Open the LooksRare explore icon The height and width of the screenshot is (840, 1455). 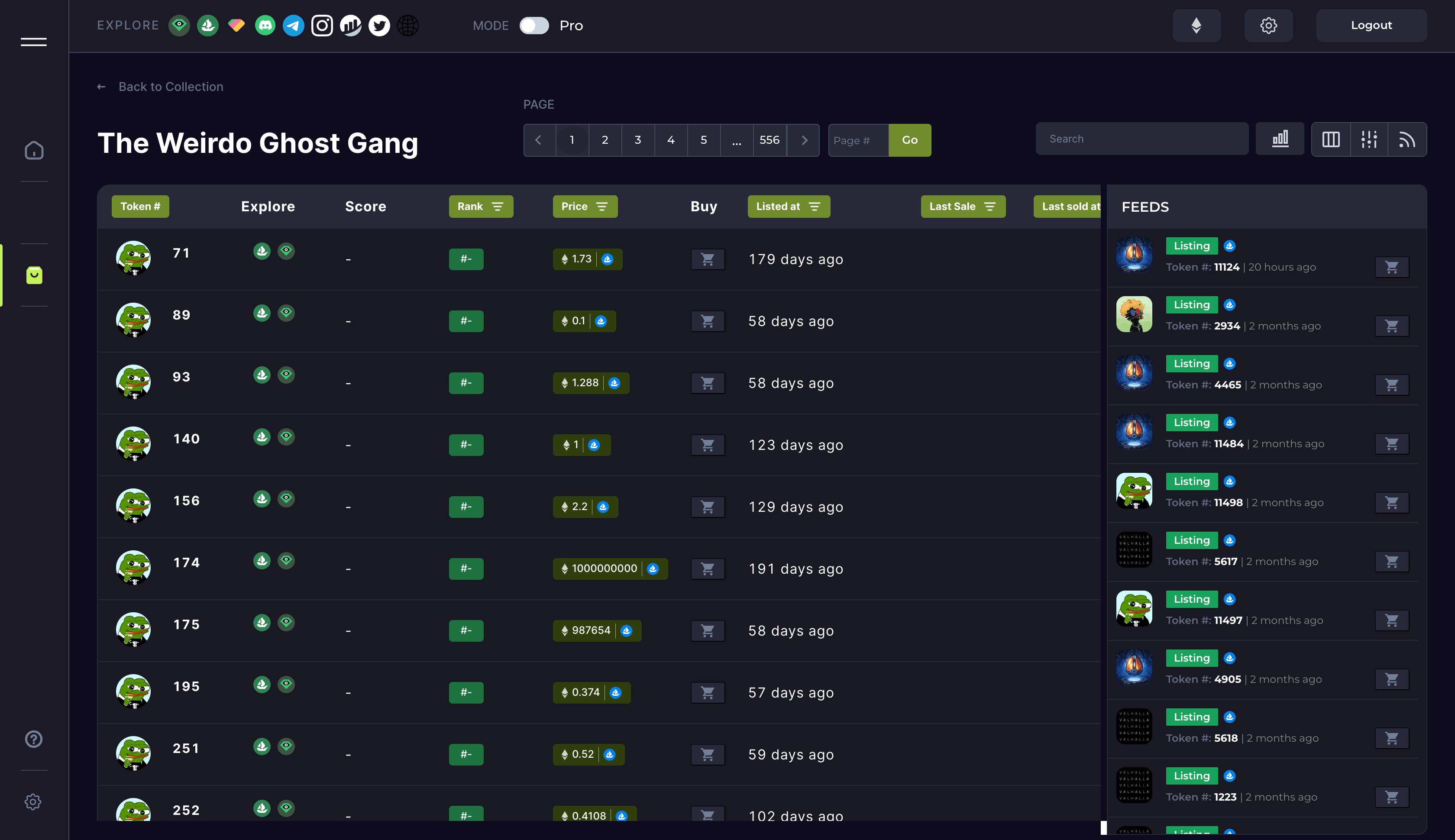pos(179,26)
